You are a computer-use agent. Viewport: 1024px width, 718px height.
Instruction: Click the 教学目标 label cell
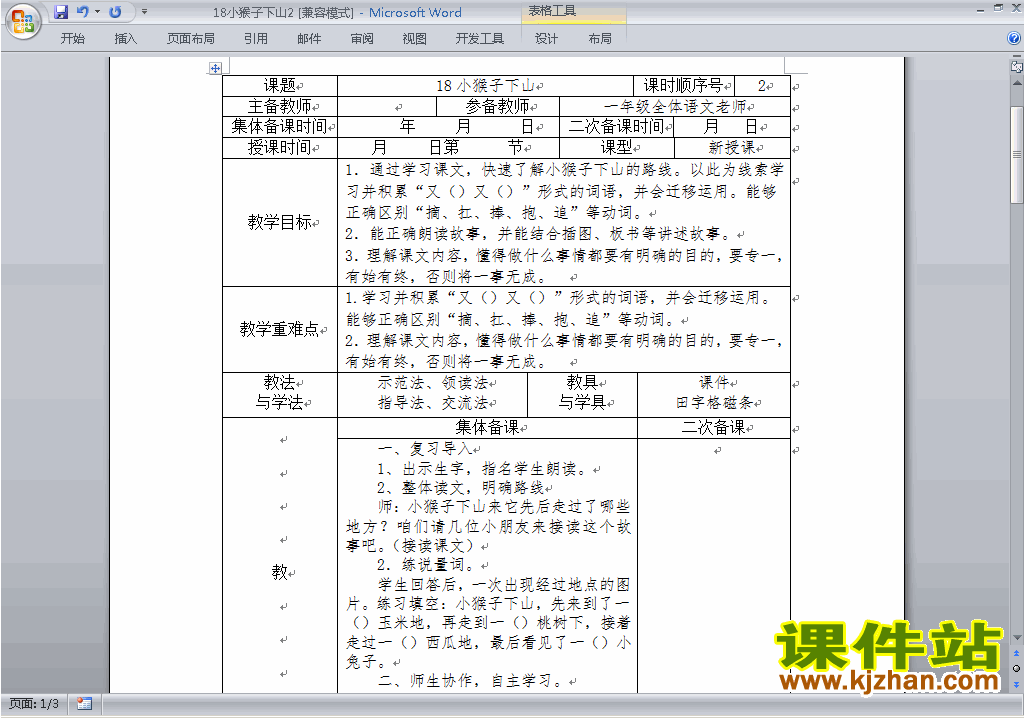pyautogui.click(x=280, y=222)
